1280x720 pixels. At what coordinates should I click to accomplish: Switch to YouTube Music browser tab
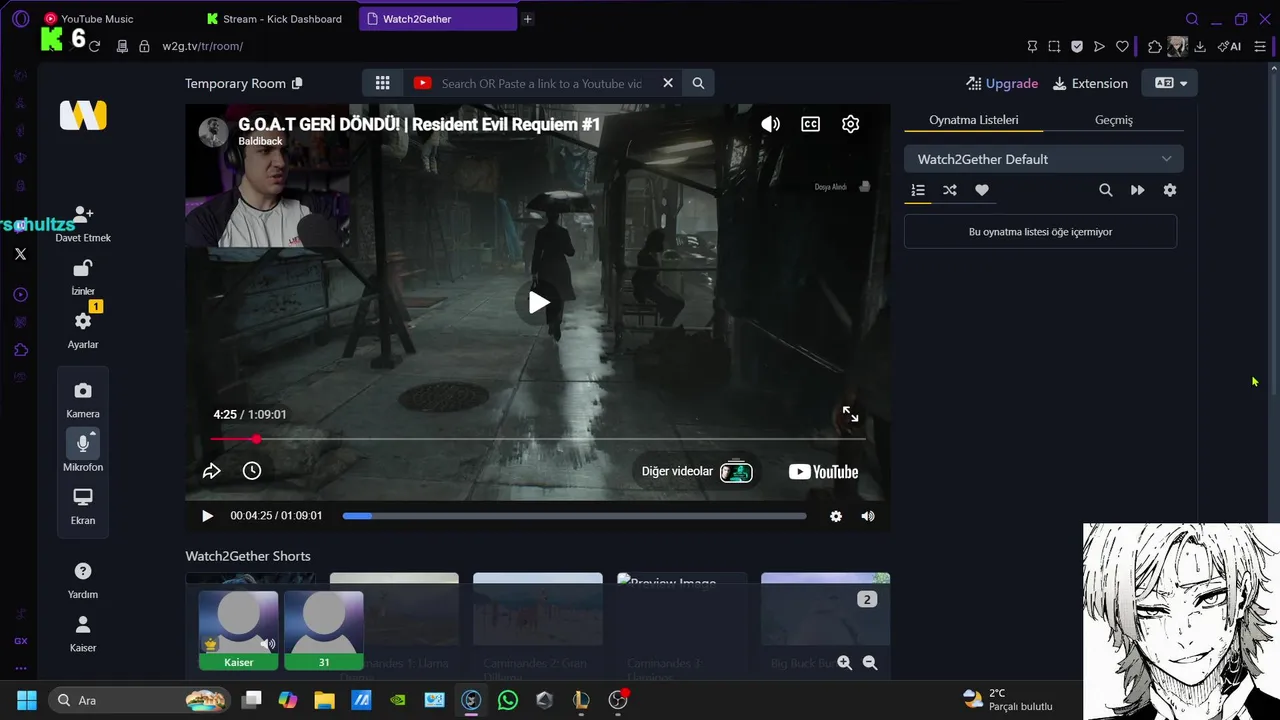coord(97,19)
